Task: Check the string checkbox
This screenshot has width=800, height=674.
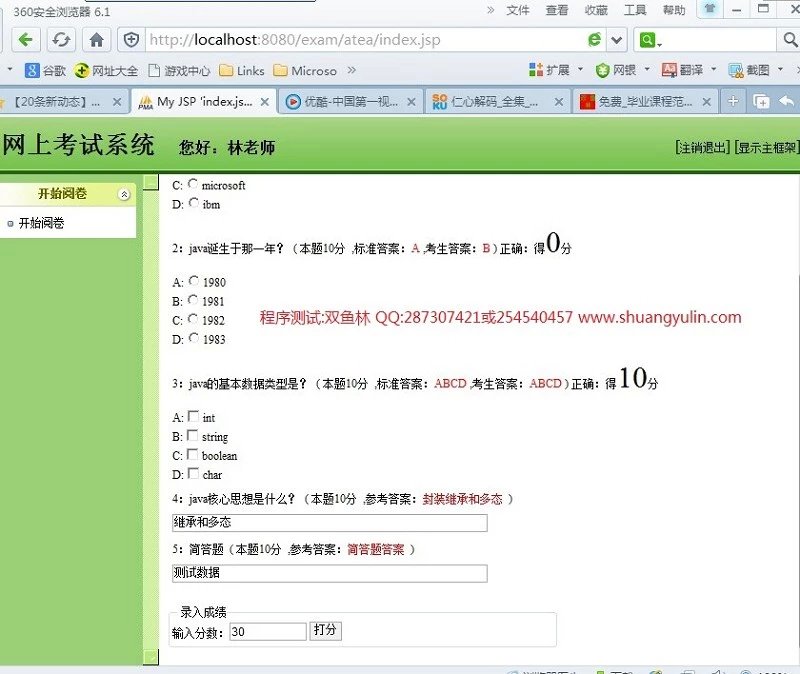Action: 192,435
